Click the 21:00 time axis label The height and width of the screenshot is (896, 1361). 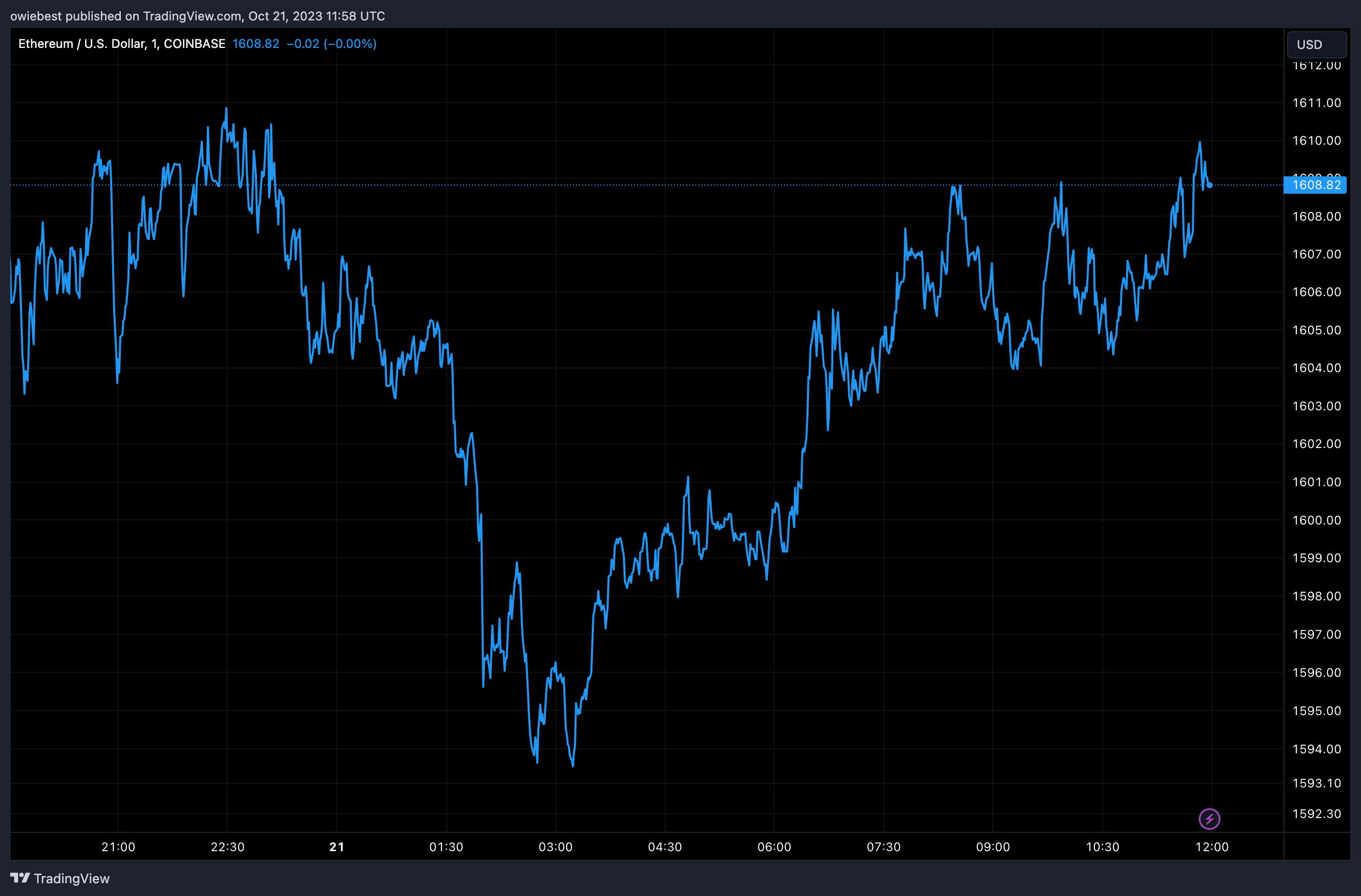(118, 847)
